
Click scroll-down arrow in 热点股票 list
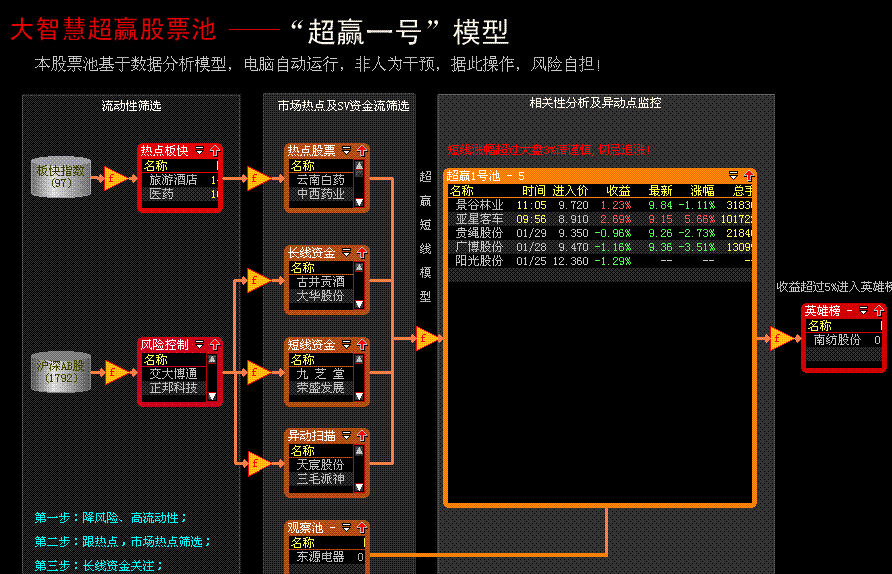pos(359,202)
